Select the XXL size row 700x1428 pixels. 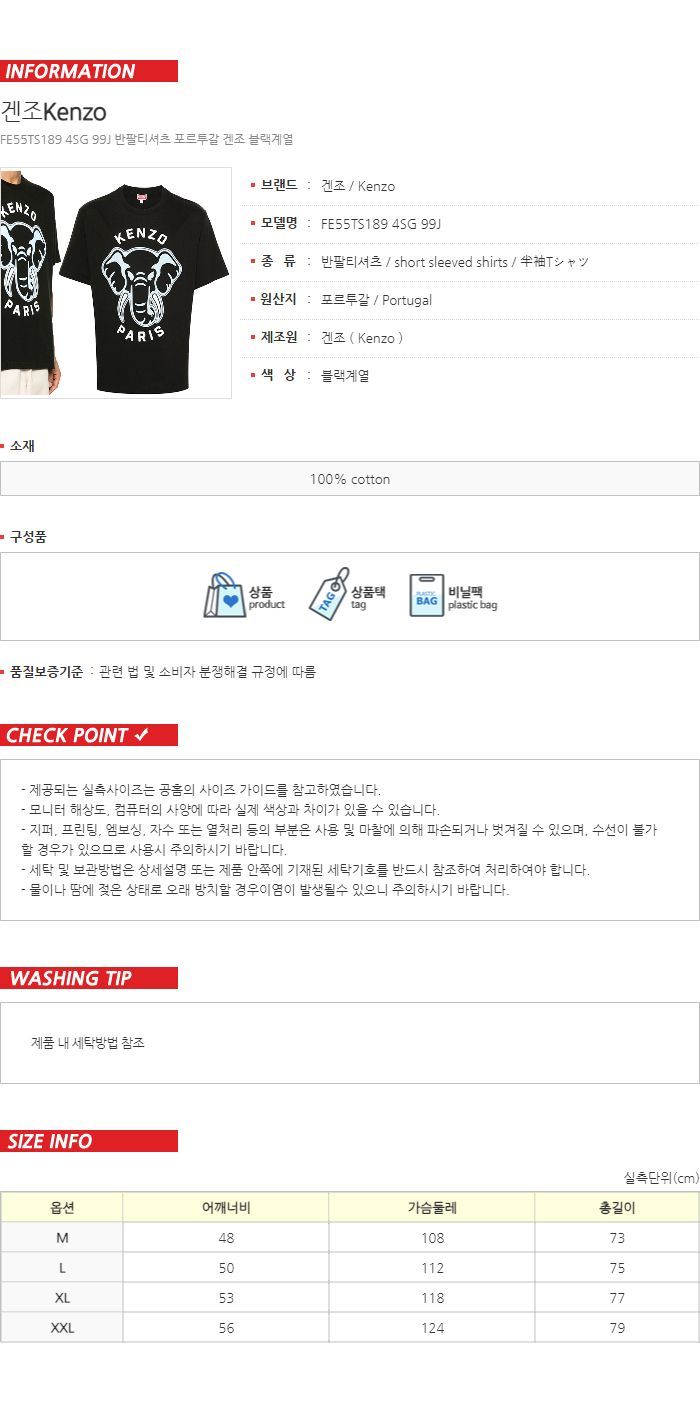pos(350,1327)
